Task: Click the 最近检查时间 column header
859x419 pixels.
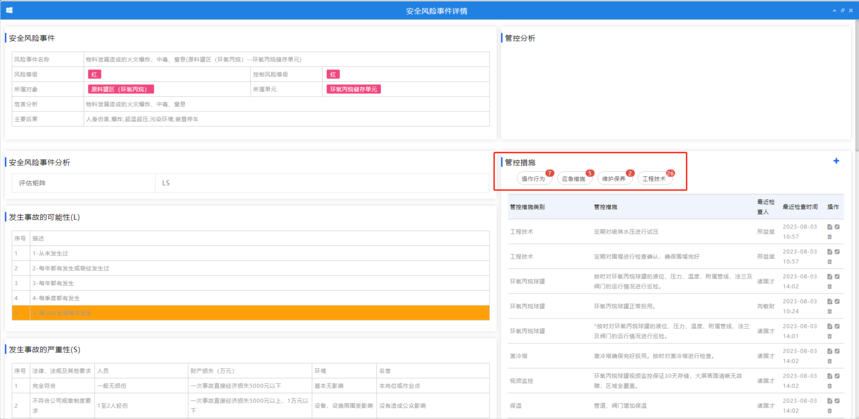Action: click(x=800, y=207)
